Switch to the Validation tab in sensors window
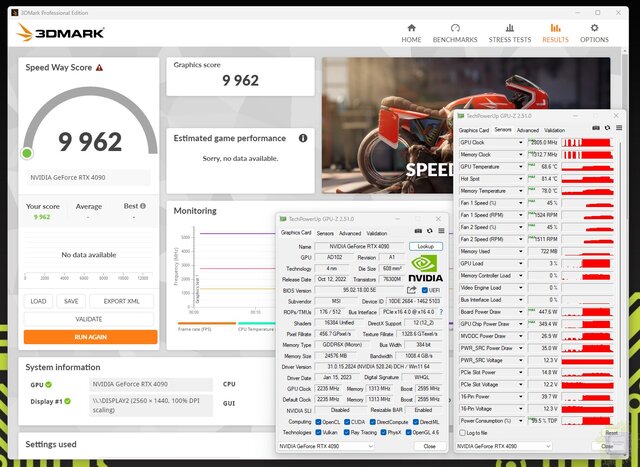Viewport: 640px width, 467px height. (x=554, y=130)
